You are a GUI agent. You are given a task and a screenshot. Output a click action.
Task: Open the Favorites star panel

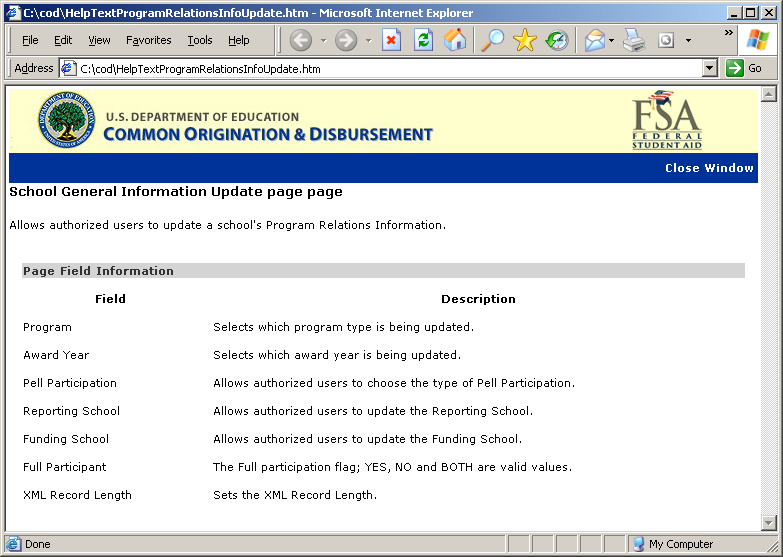coord(524,40)
